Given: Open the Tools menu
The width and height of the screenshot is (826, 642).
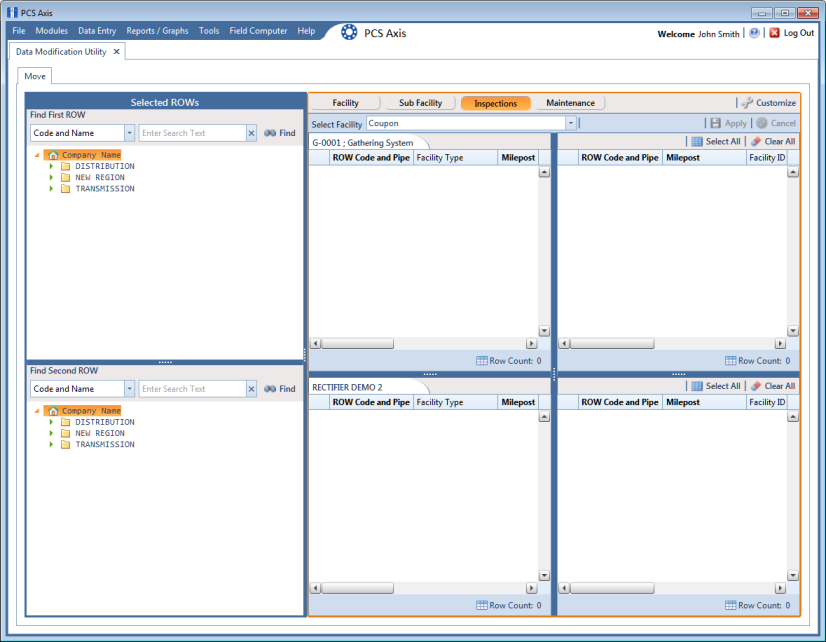Looking at the screenshot, I should click(209, 31).
